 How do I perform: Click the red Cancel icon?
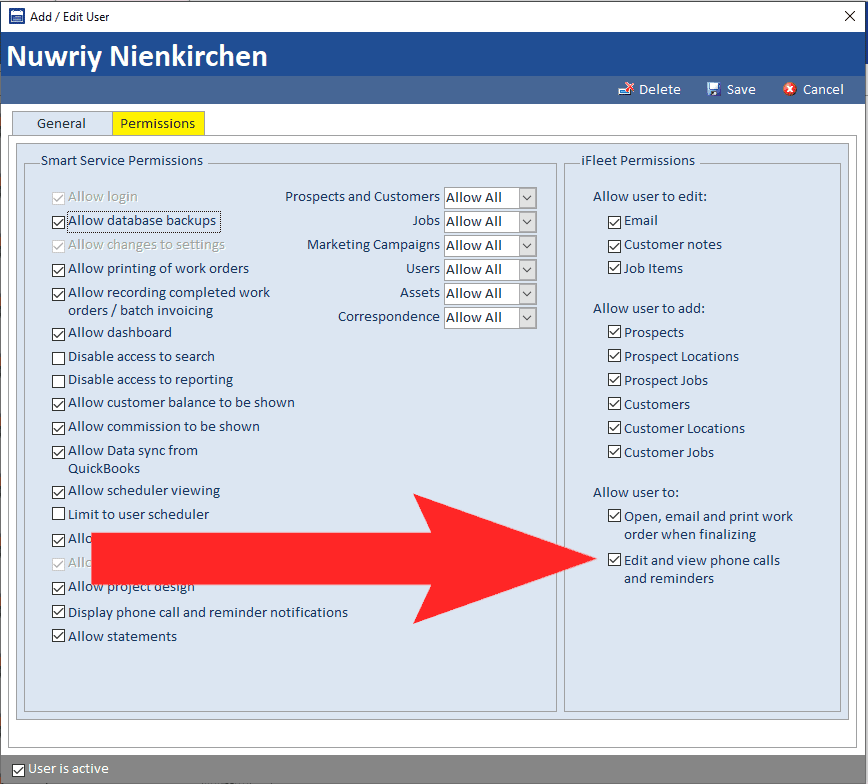[x=789, y=89]
